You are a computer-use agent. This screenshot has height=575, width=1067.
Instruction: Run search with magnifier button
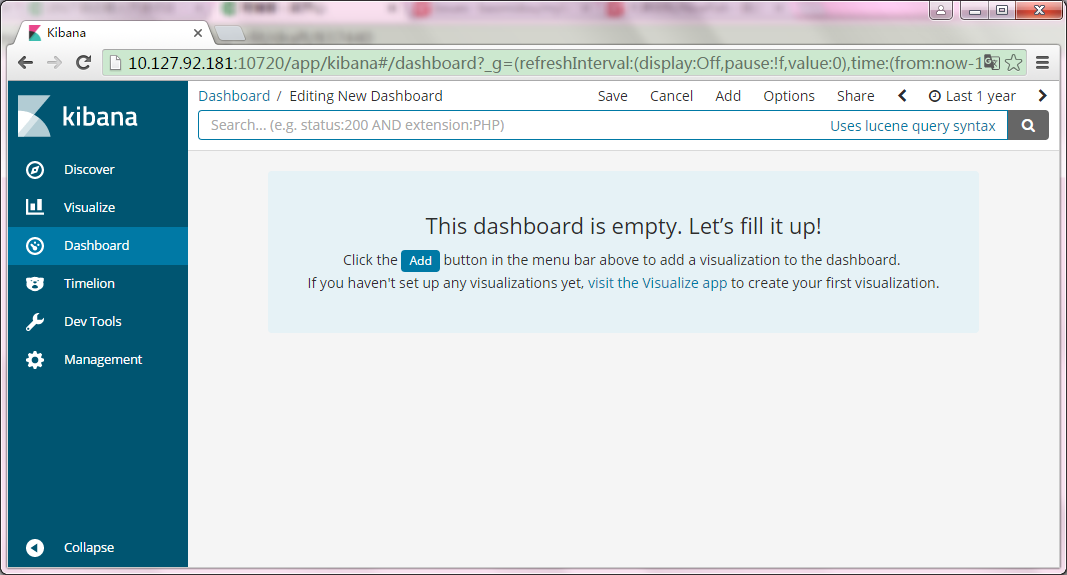pos(1028,125)
